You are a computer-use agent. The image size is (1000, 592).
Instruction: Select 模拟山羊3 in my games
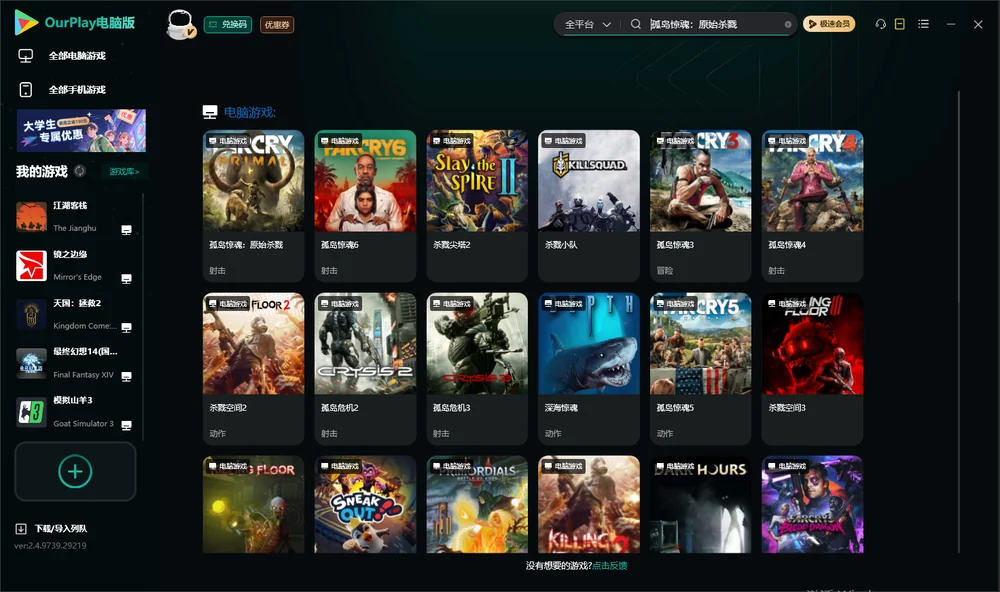[x=75, y=412]
